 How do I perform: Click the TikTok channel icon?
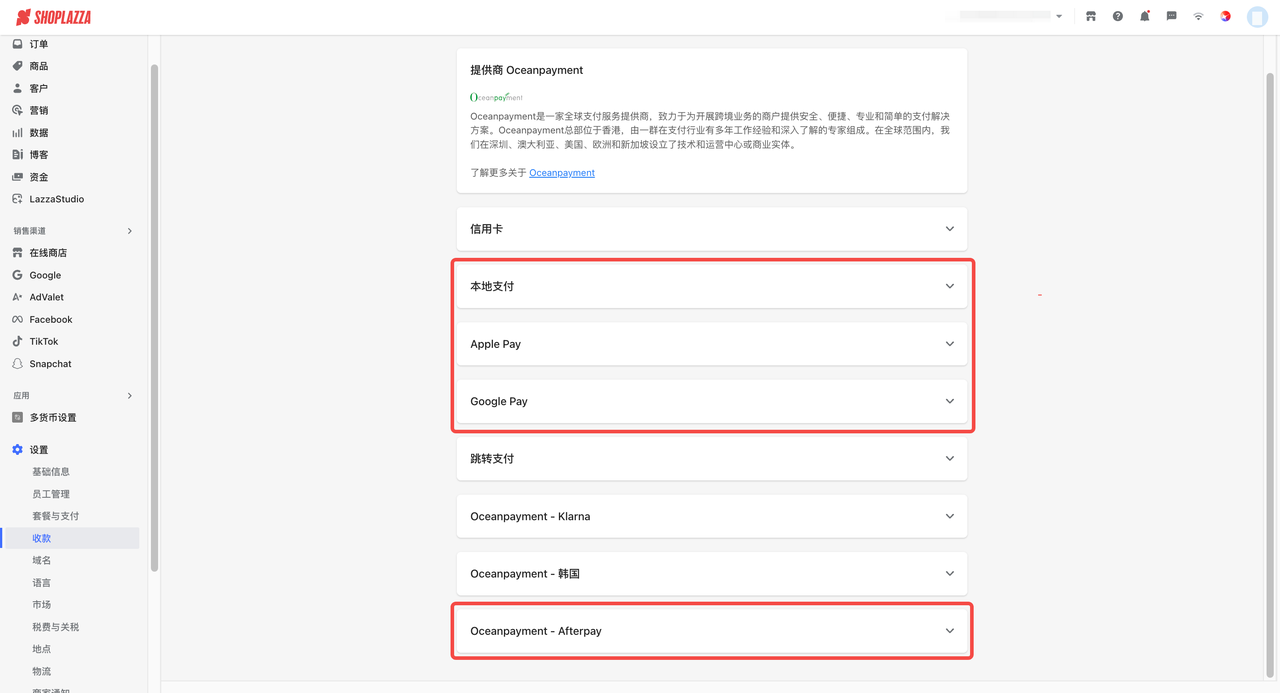17,341
